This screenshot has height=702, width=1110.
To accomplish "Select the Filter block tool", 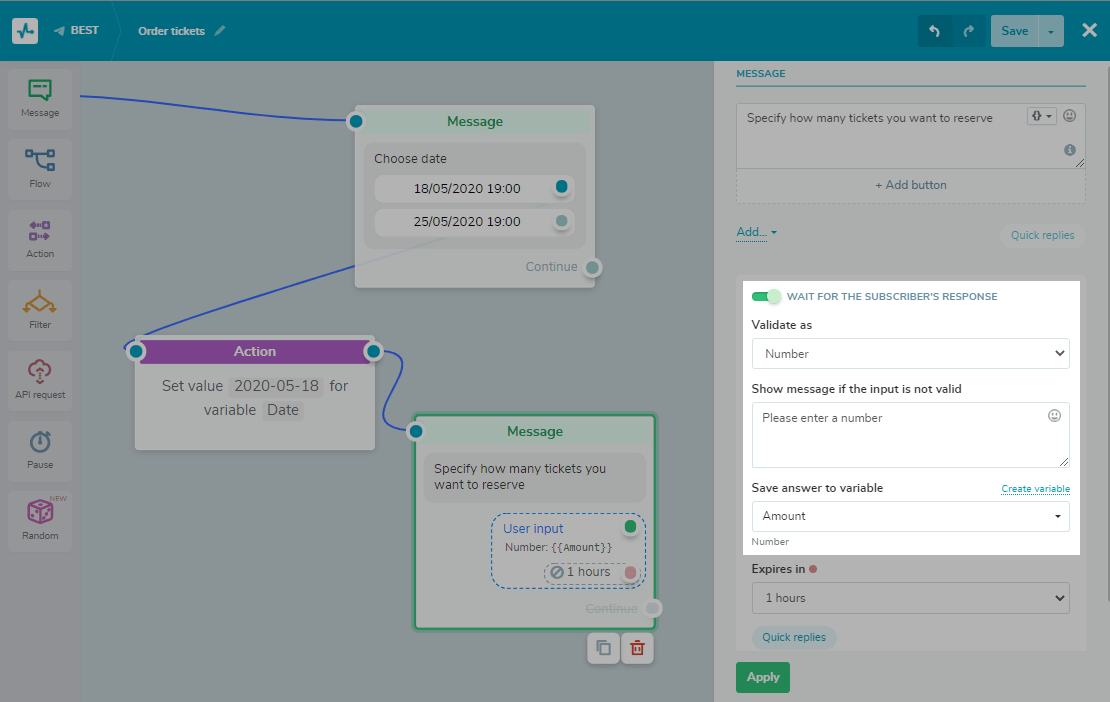I will (40, 309).
